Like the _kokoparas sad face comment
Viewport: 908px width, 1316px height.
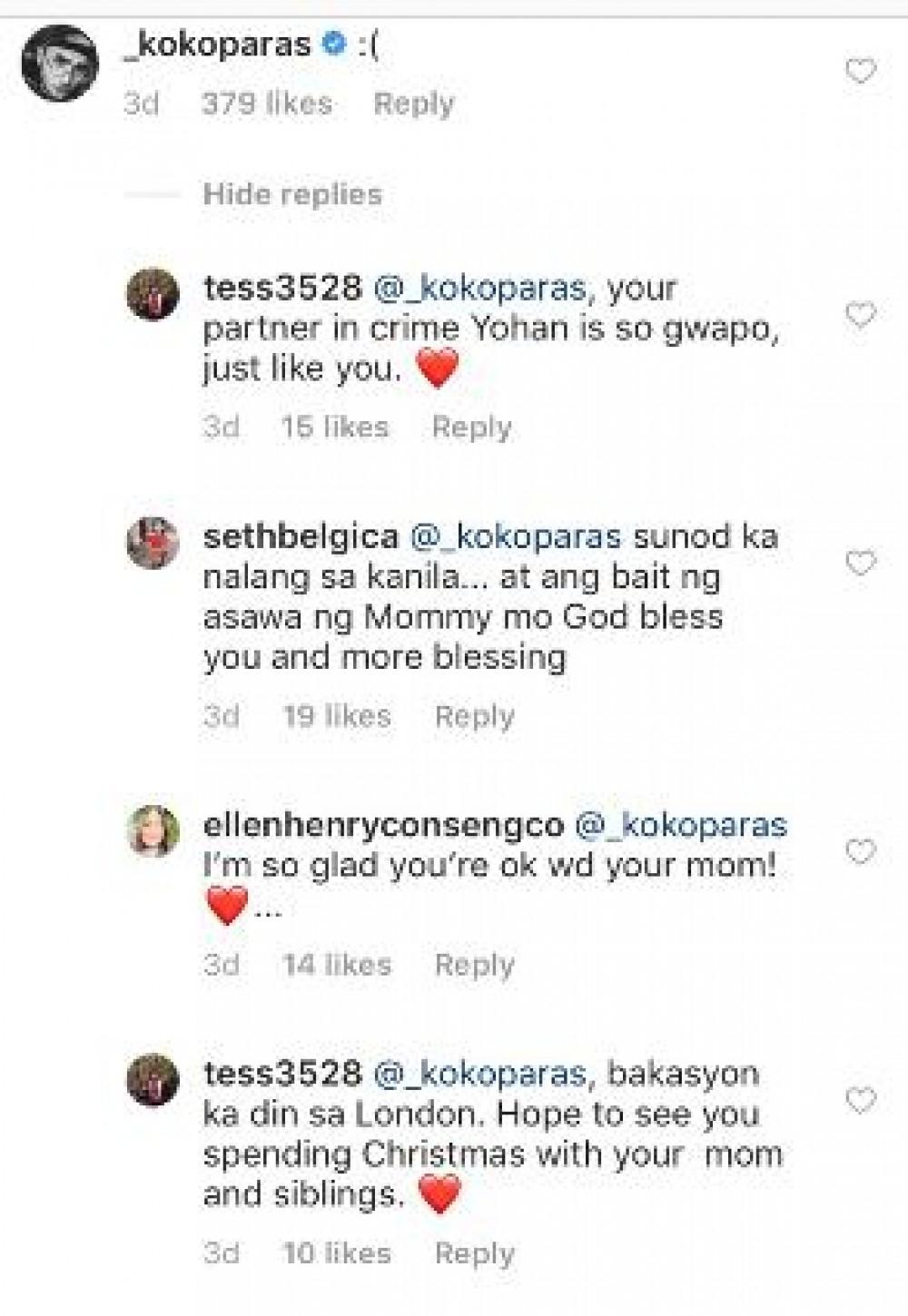(x=860, y=71)
